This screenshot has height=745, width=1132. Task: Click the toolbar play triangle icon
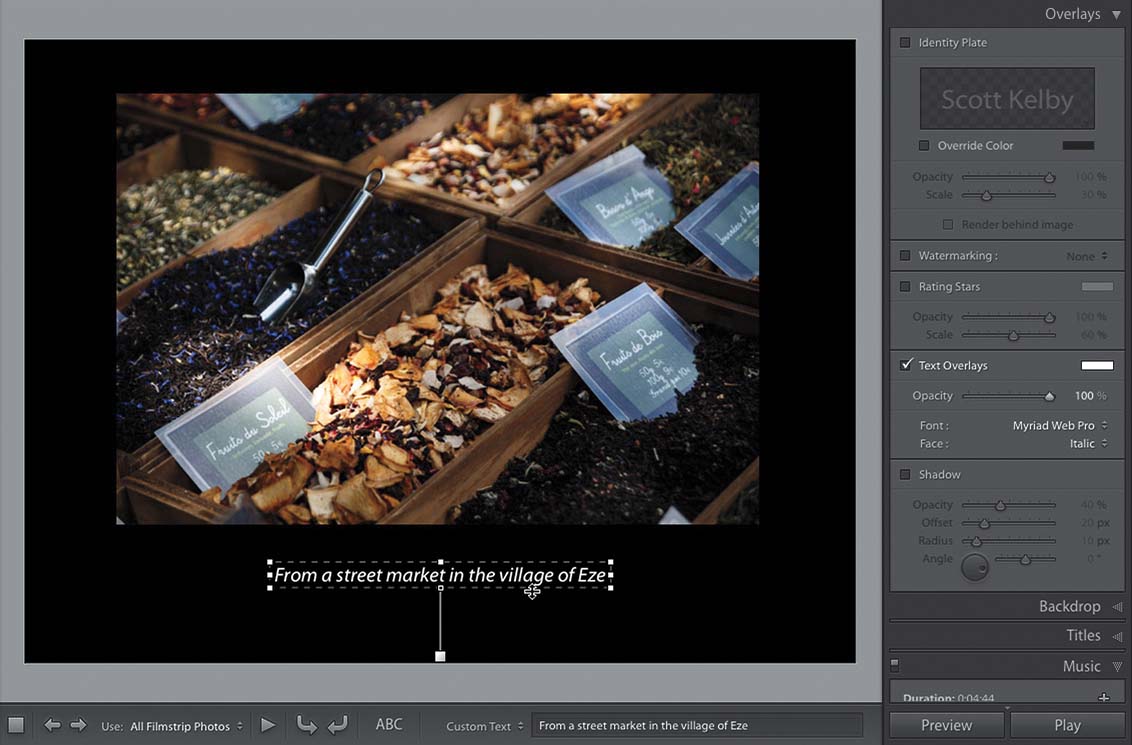point(268,725)
